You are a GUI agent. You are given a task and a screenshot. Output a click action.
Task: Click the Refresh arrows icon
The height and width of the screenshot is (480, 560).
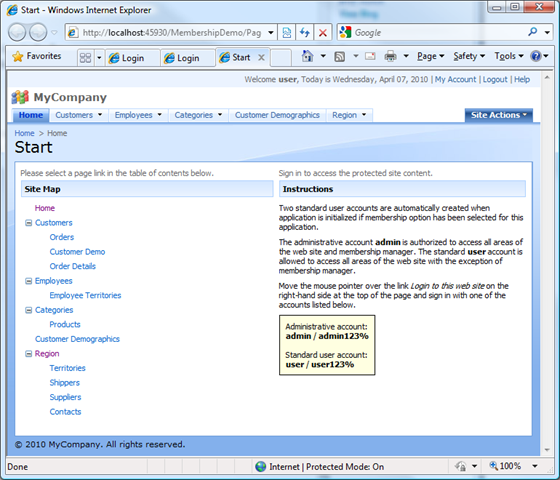(305, 32)
